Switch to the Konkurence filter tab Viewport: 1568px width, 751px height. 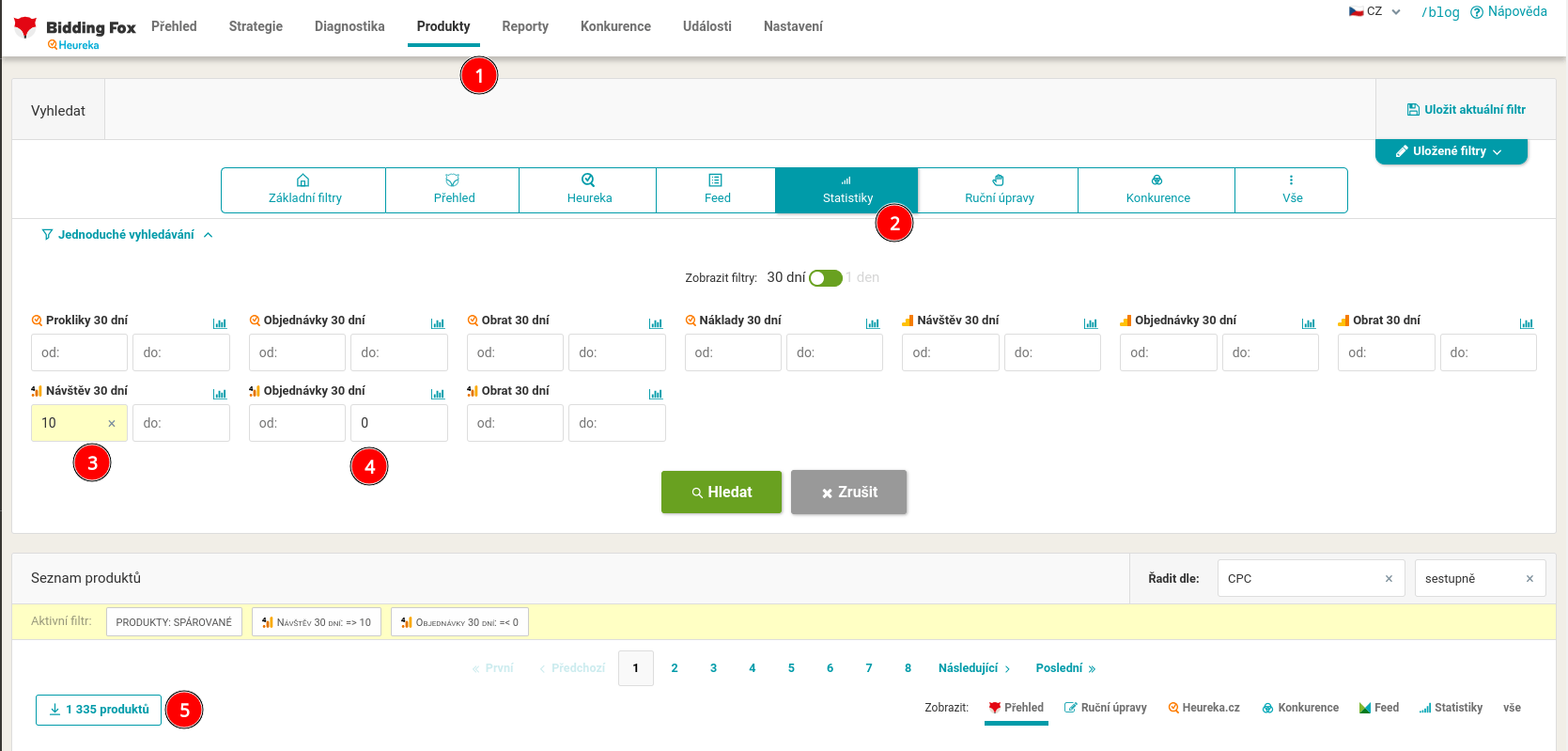[x=1157, y=190]
